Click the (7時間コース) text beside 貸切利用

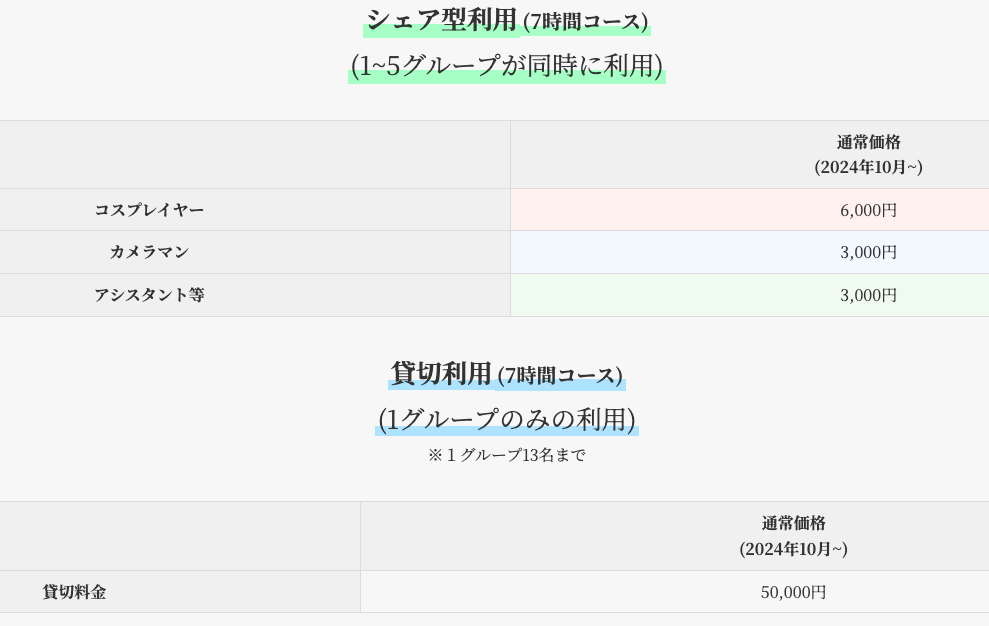click(560, 375)
